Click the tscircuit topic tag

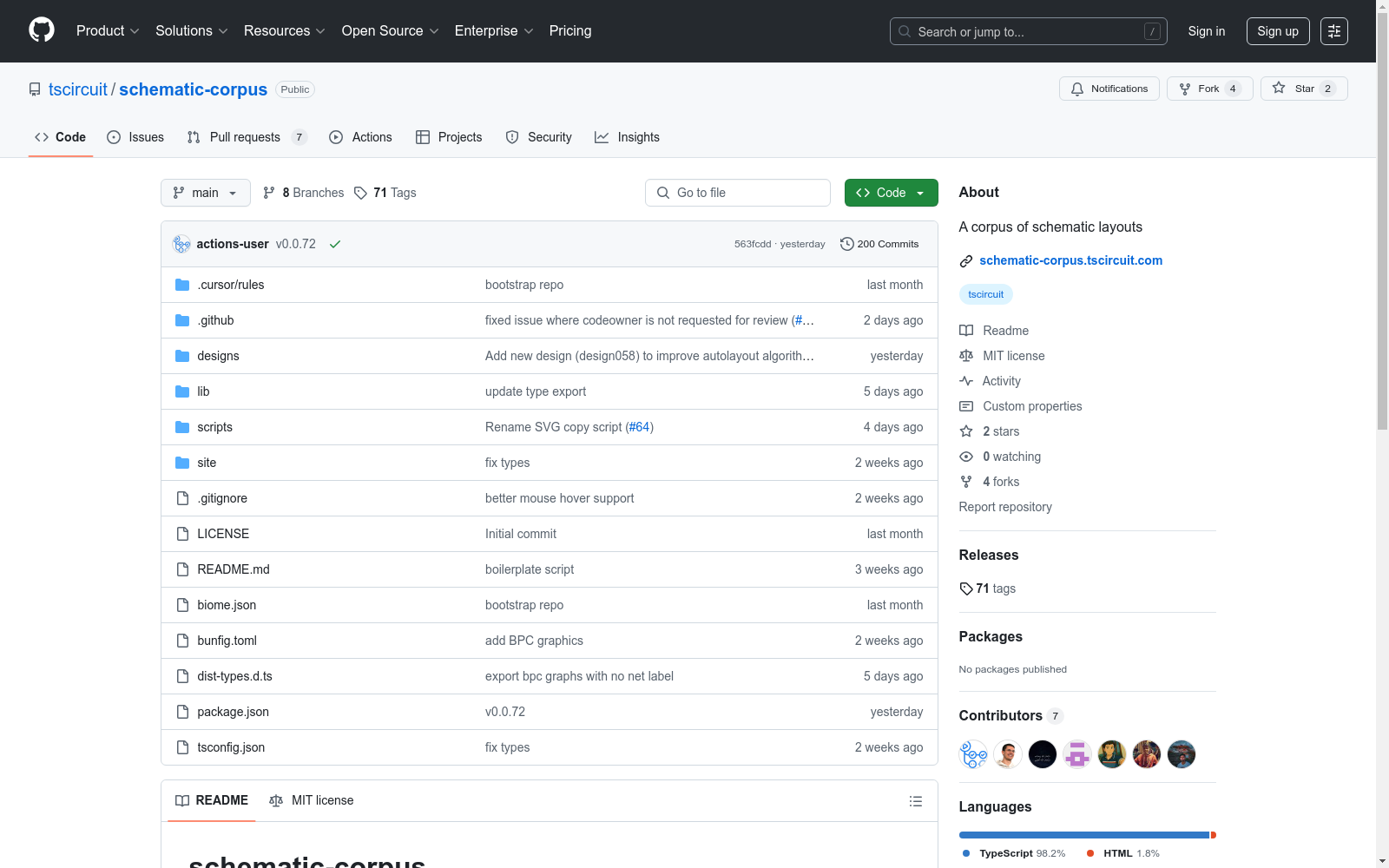click(x=986, y=294)
